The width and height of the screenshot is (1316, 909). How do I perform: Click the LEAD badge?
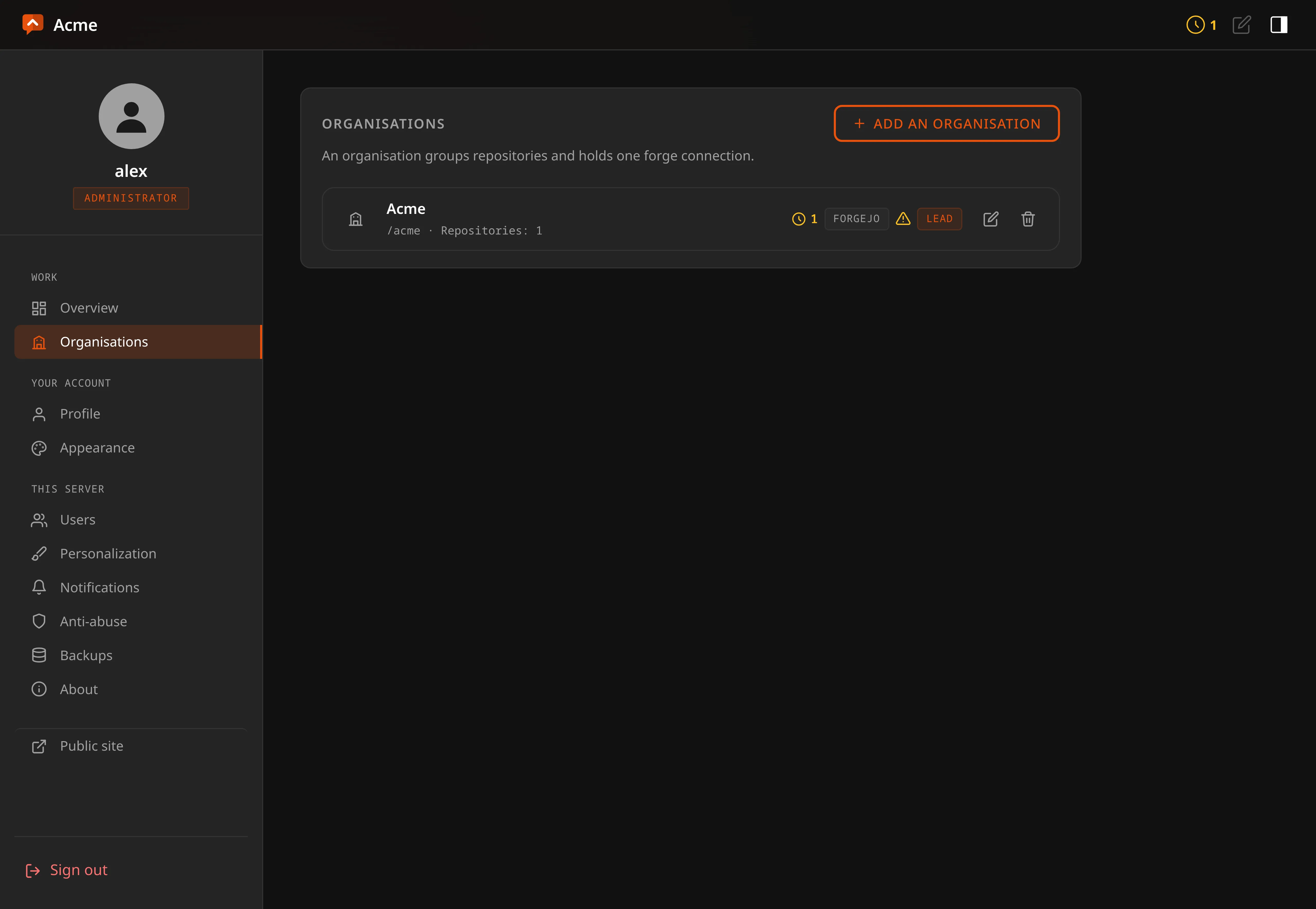[940, 219]
